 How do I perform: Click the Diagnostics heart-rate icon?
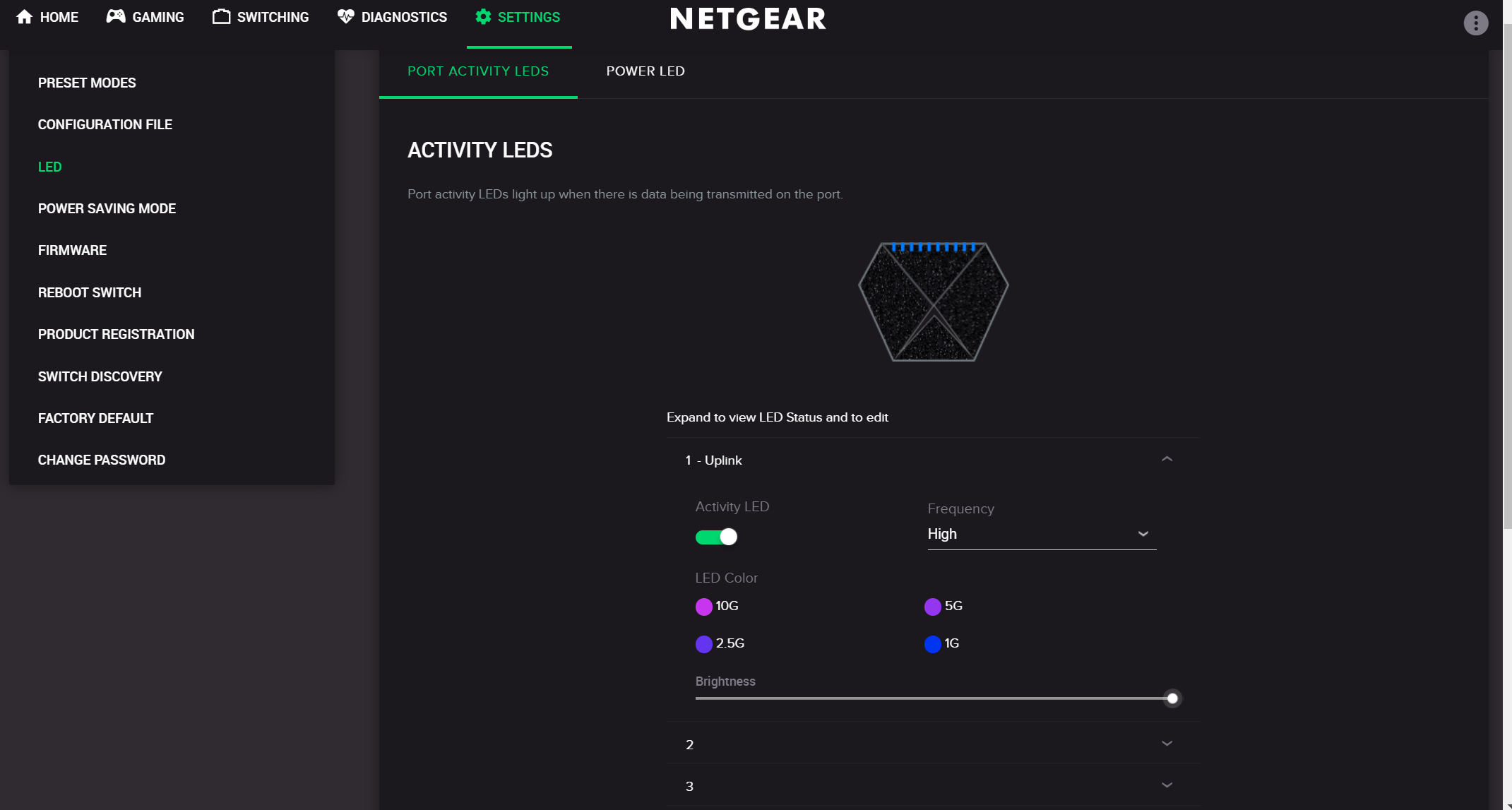[x=345, y=16]
